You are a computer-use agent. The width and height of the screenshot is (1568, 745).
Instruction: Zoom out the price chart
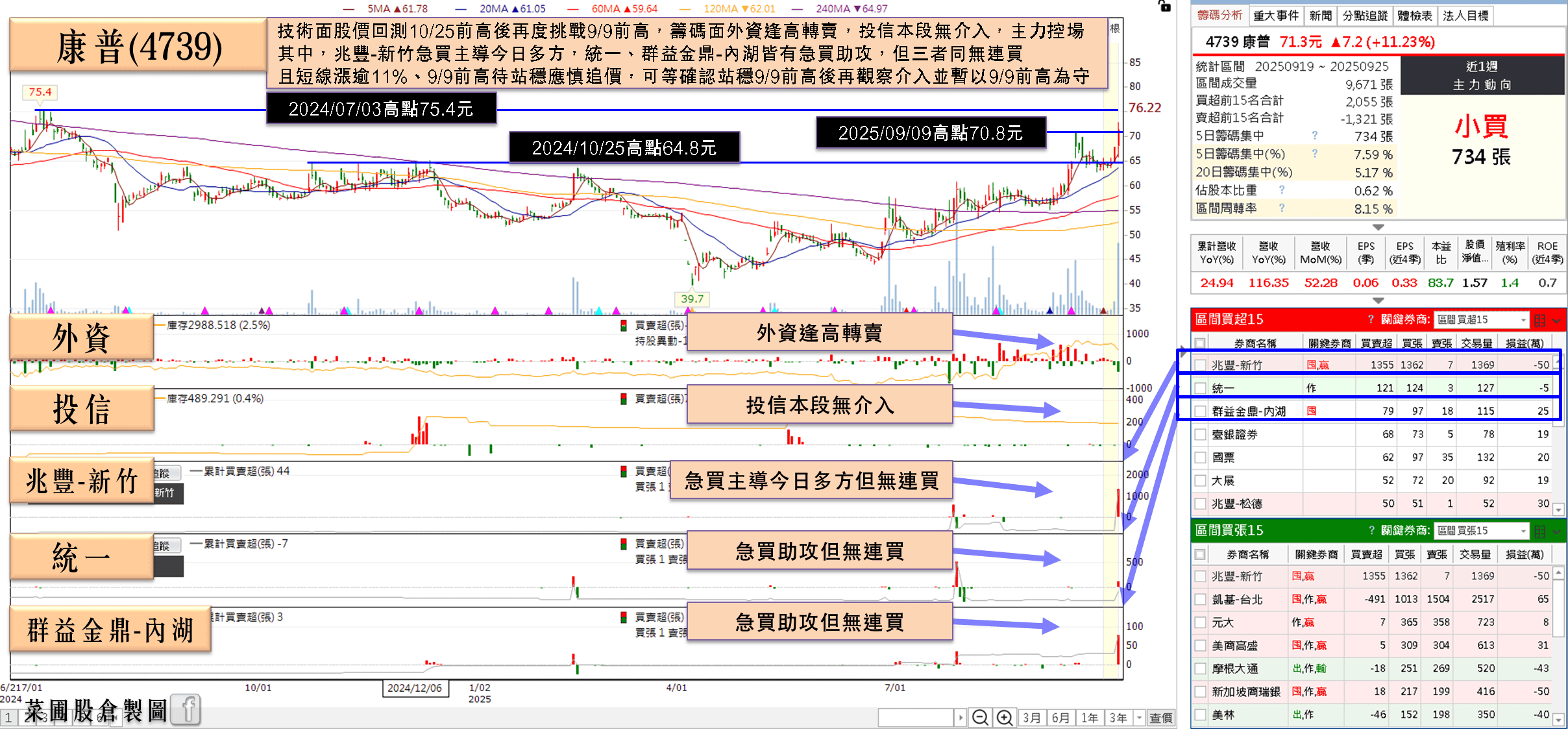(x=980, y=718)
